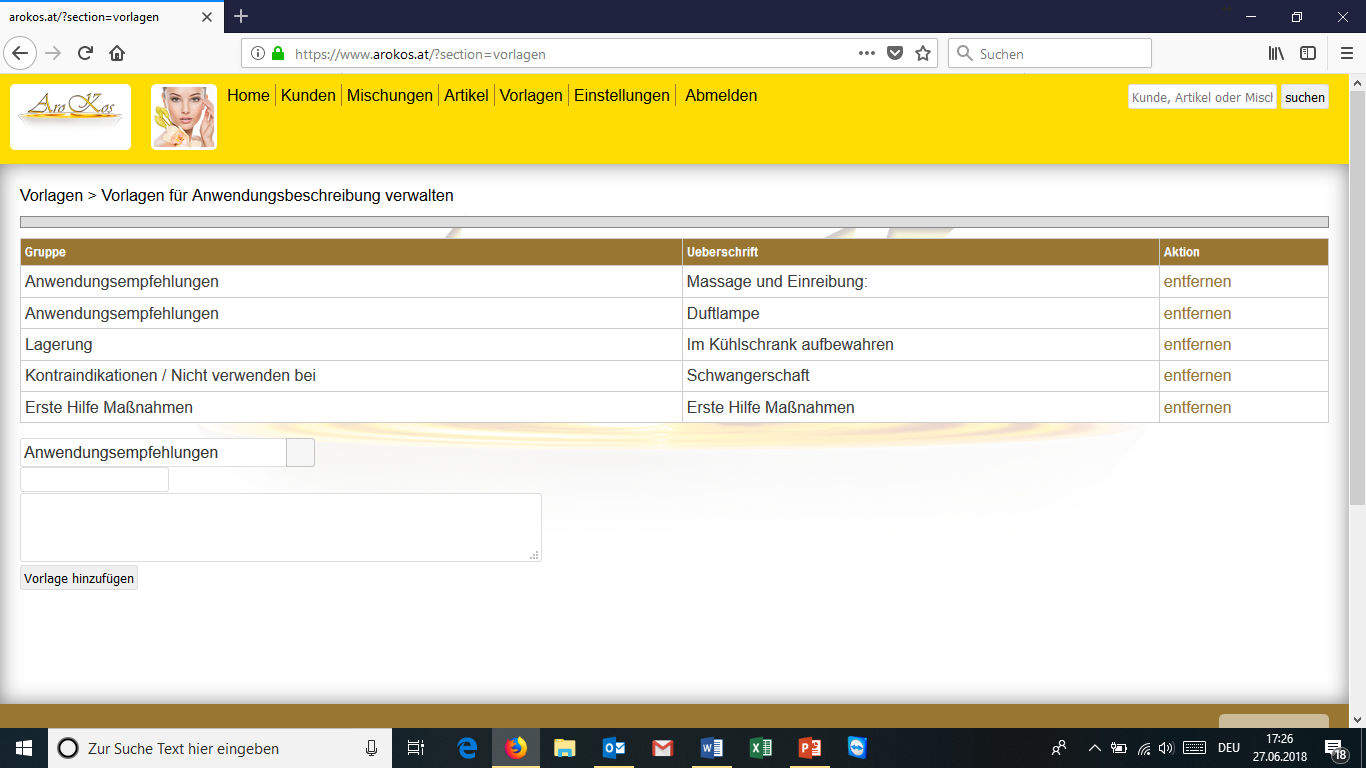The width and height of the screenshot is (1366, 768).
Task: Select the Lagerung group cell
Action: point(351,344)
